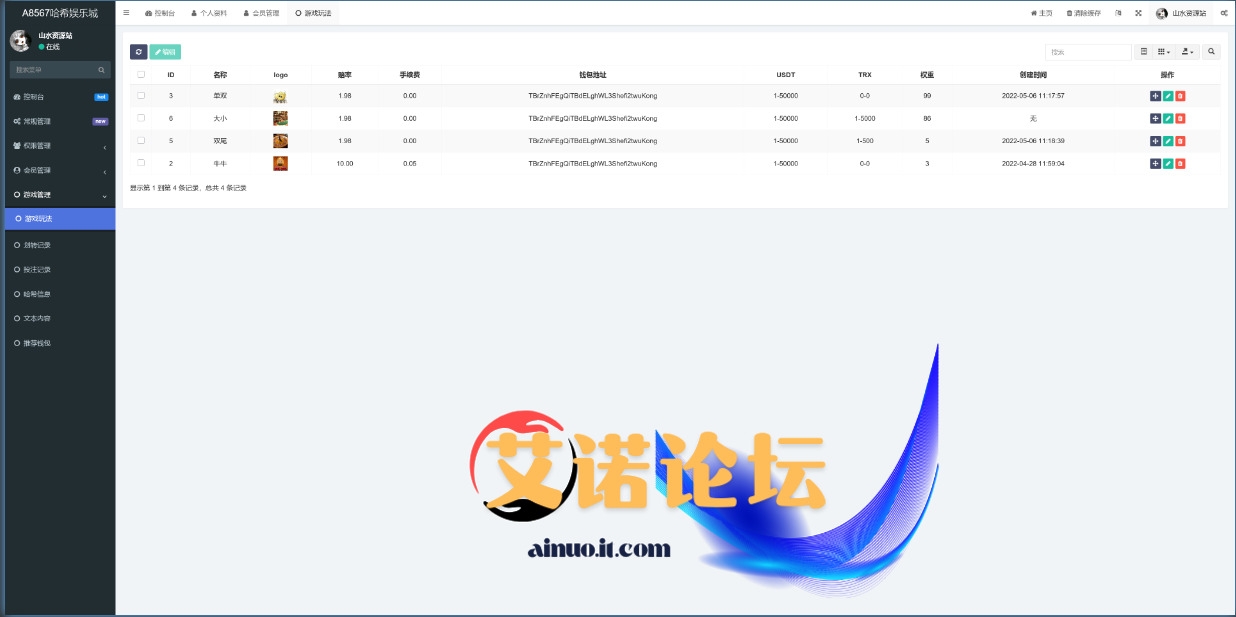The image size is (1236, 617).
Task: Switch to the 个人资料 tab
Action: 209,13
